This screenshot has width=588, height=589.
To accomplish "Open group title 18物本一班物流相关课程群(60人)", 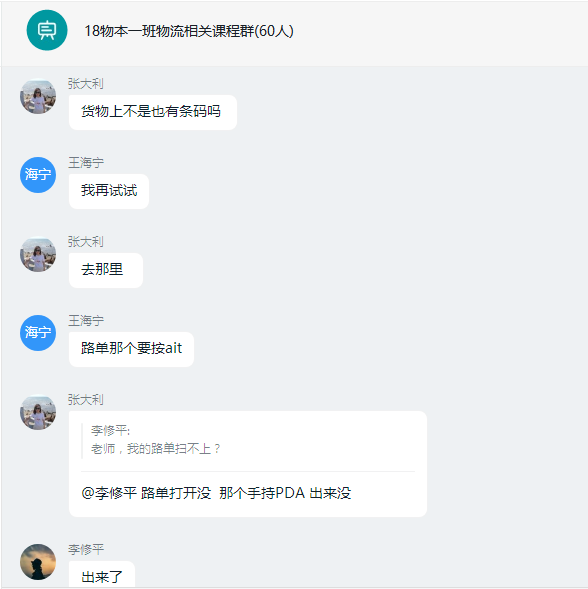I will coord(189,31).
